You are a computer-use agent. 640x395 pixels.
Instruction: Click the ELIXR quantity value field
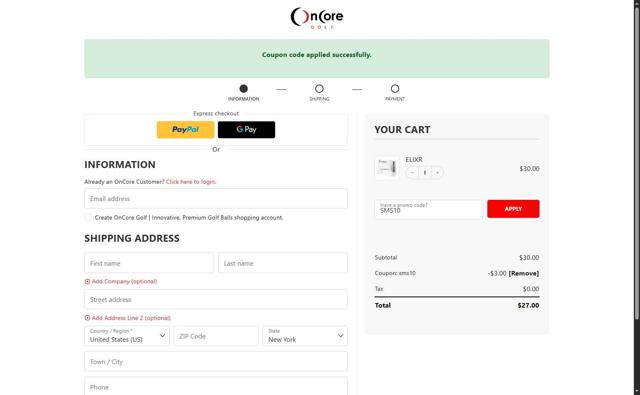click(x=425, y=173)
